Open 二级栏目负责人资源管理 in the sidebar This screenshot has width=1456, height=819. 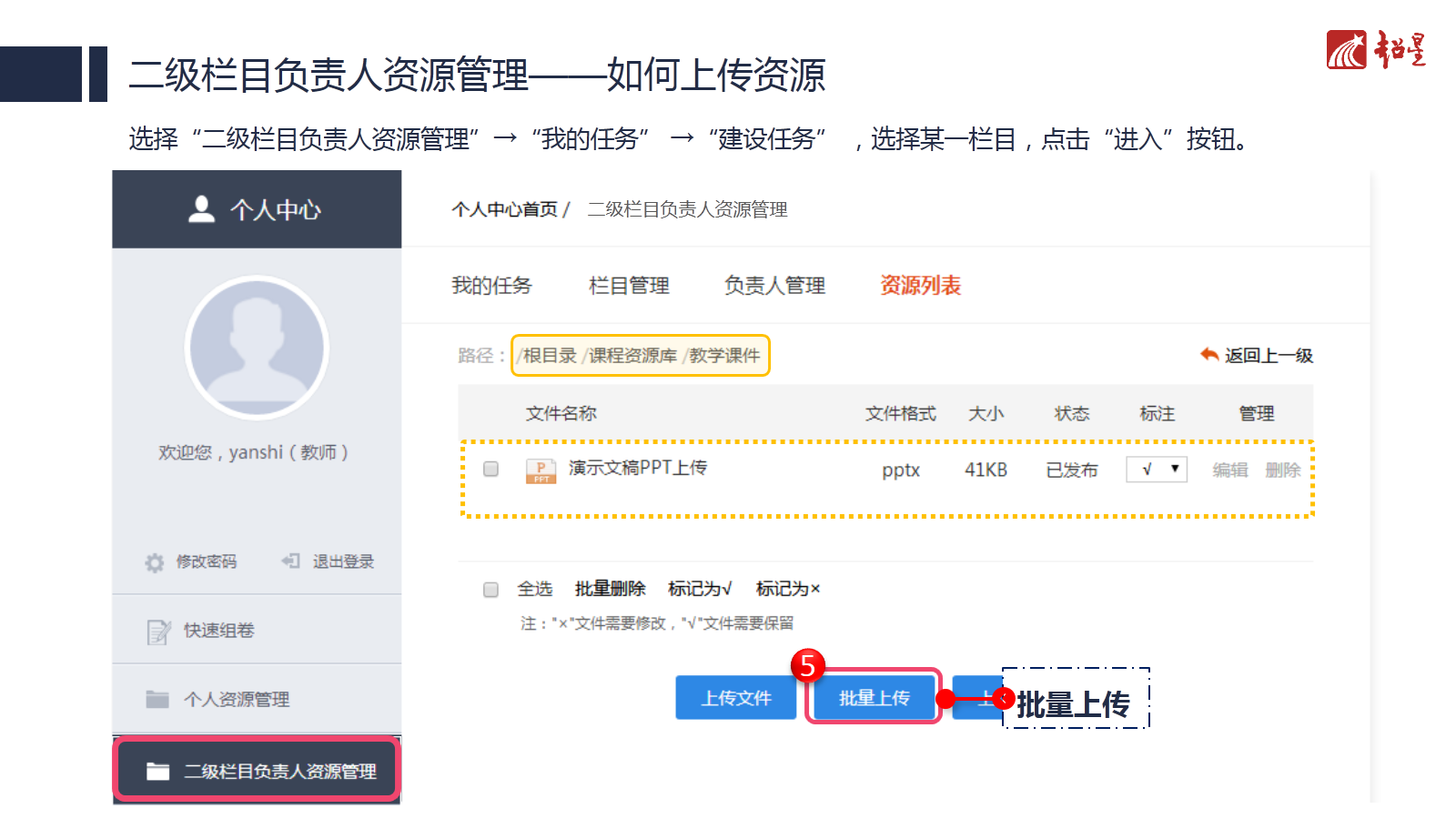(257, 771)
